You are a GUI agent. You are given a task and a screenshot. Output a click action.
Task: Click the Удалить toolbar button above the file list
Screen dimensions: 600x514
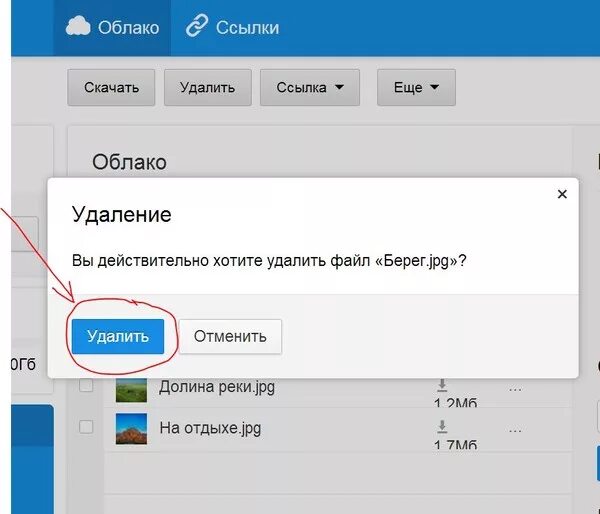tap(208, 87)
